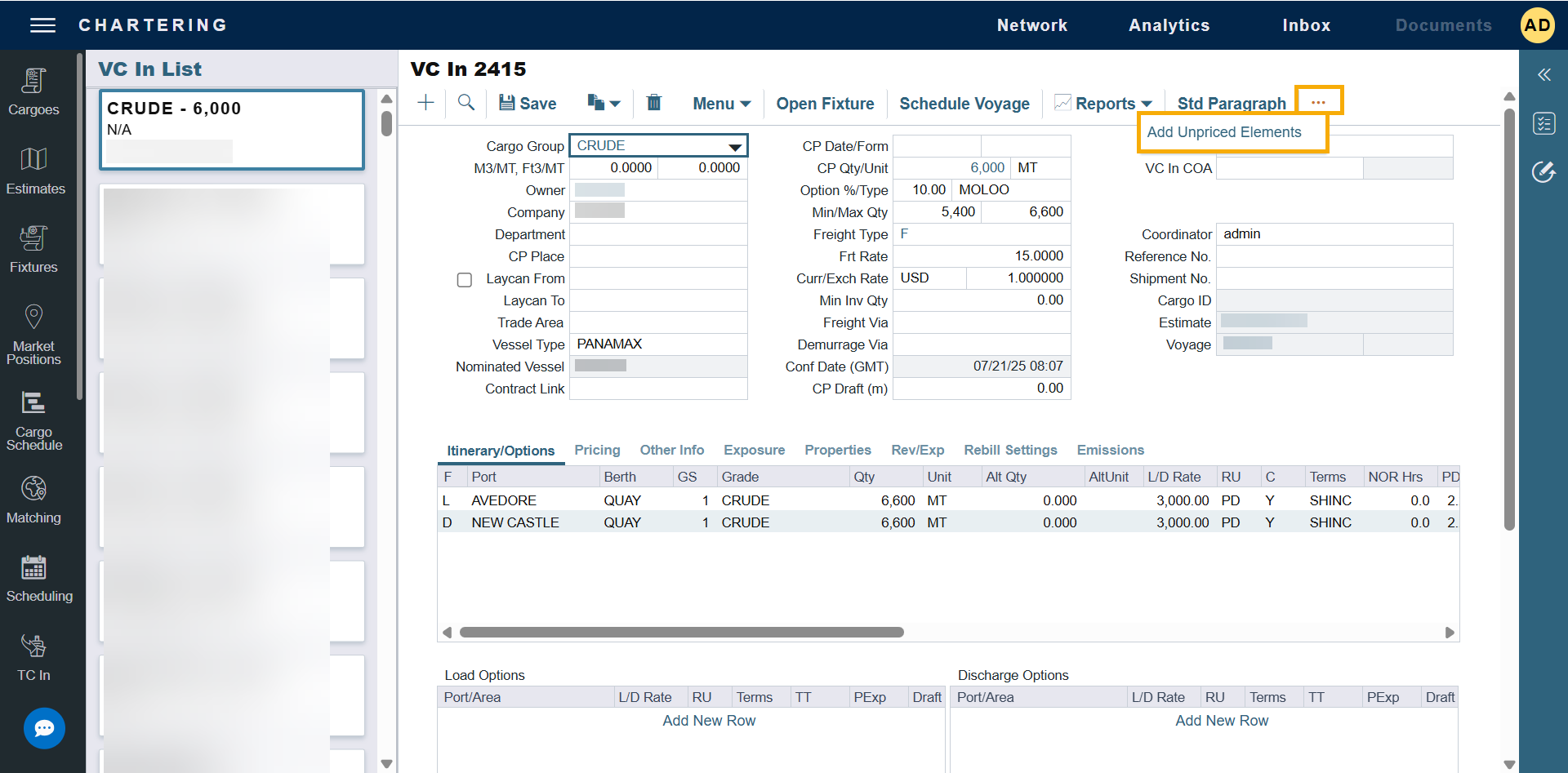Open the chat support bubble
The image size is (1568, 773).
tap(44, 728)
